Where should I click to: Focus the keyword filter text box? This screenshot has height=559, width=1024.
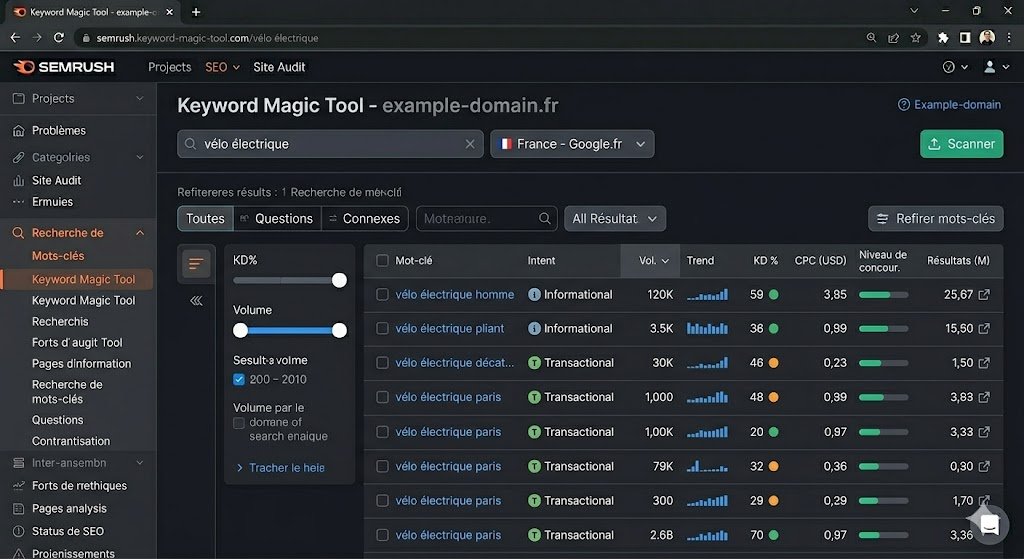pos(486,219)
